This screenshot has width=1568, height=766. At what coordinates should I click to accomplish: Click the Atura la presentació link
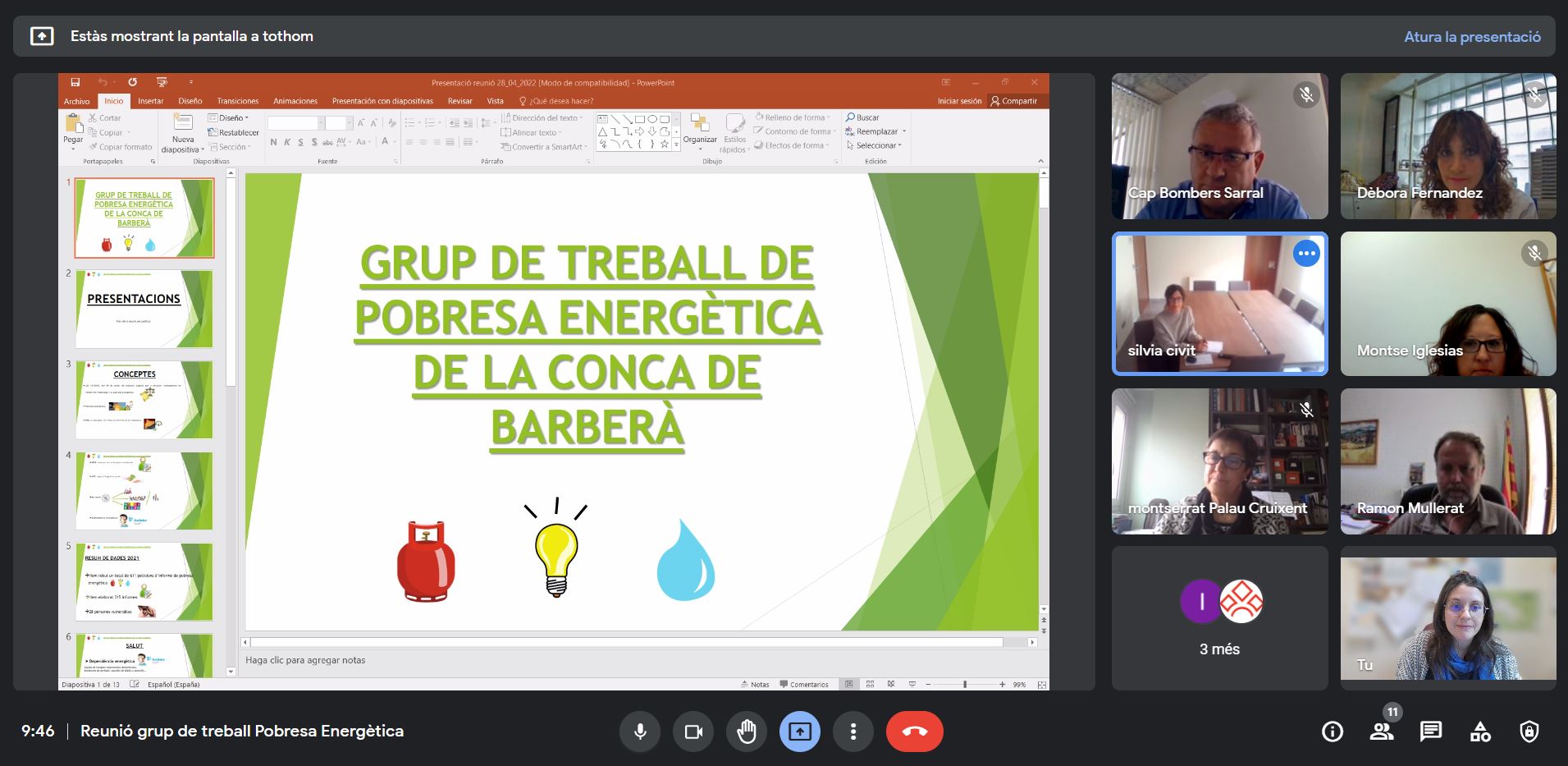pos(1474,36)
